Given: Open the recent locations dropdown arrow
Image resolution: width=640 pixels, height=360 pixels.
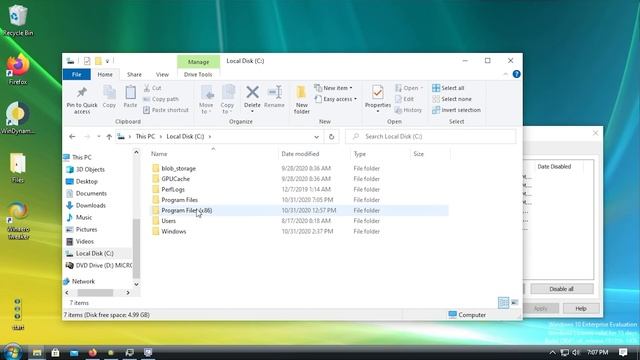Looking at the screenshot, I should (x=98, y=136).
